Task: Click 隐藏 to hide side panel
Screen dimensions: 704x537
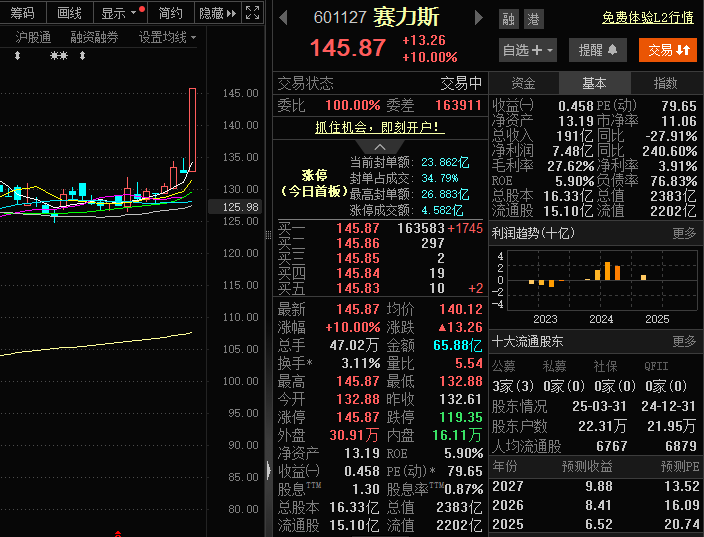Action: click(218, 13)
